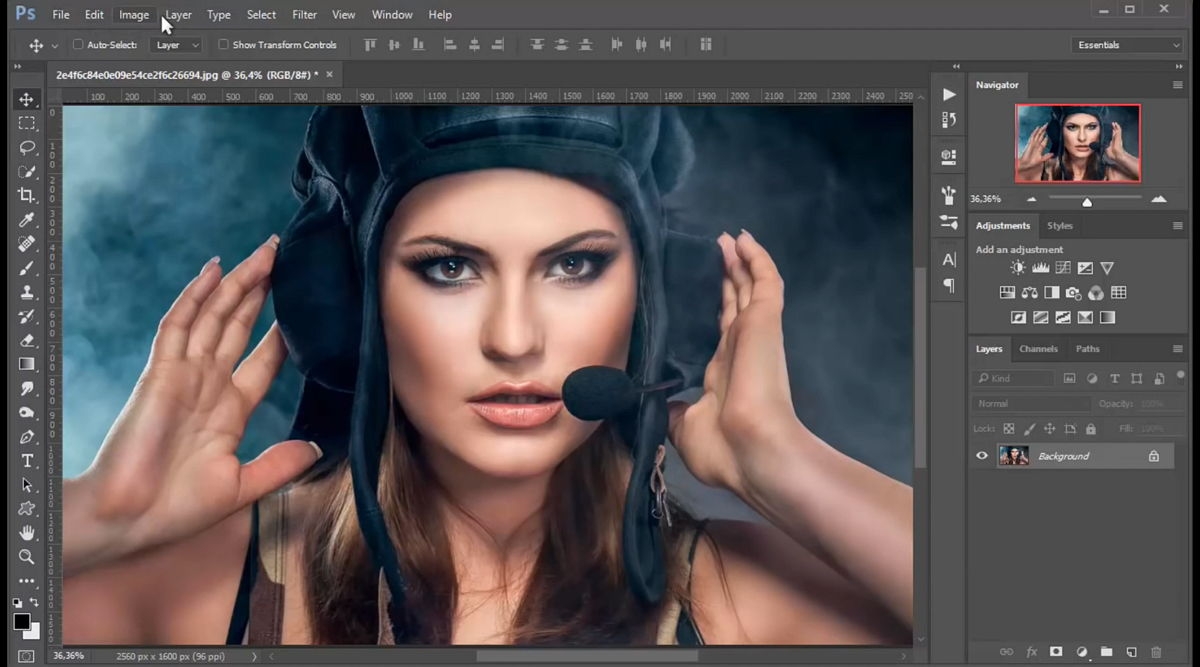
Task: Click the status bar zoom percentage field
Action: [x=69, y=656]
